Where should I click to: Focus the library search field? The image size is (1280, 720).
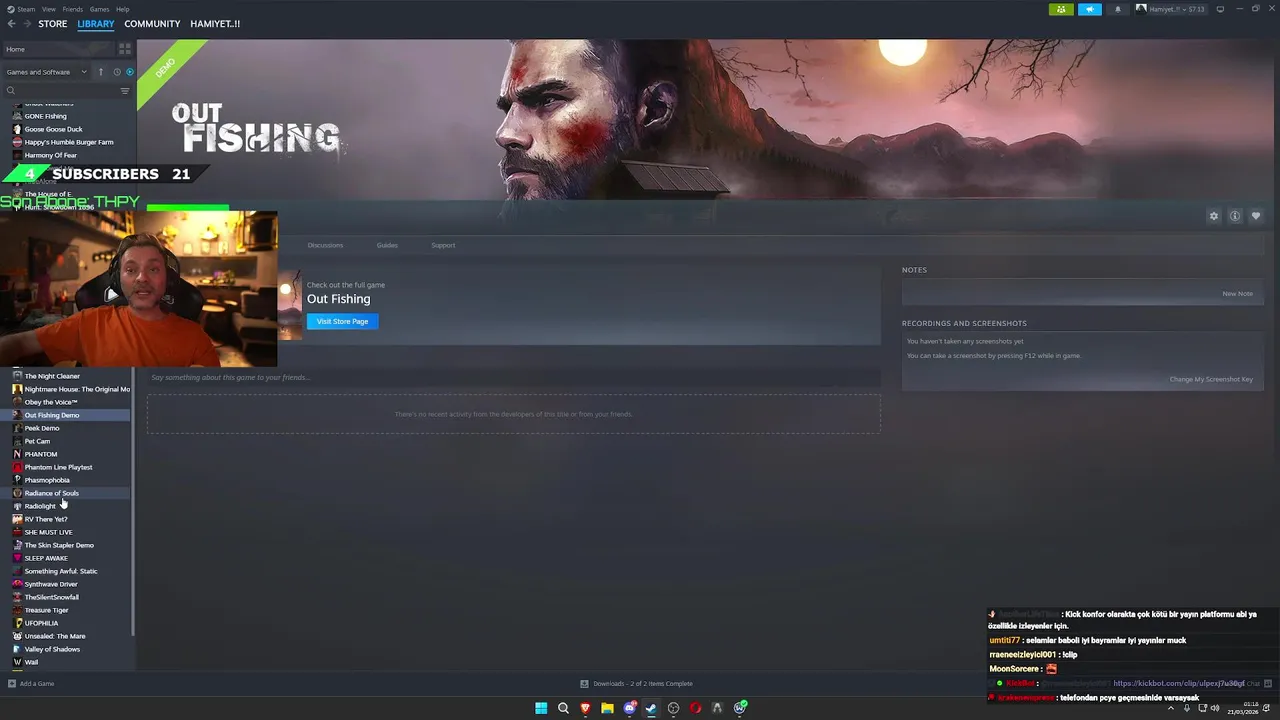click(60, 90)
